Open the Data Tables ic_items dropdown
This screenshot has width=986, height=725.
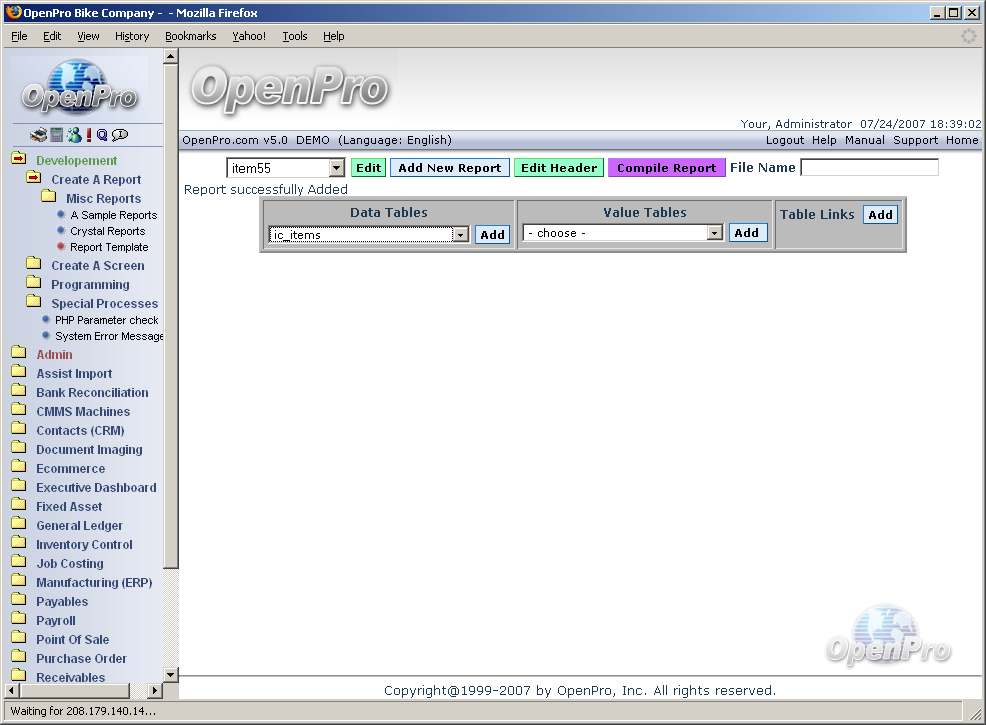(x=460, y=234)
